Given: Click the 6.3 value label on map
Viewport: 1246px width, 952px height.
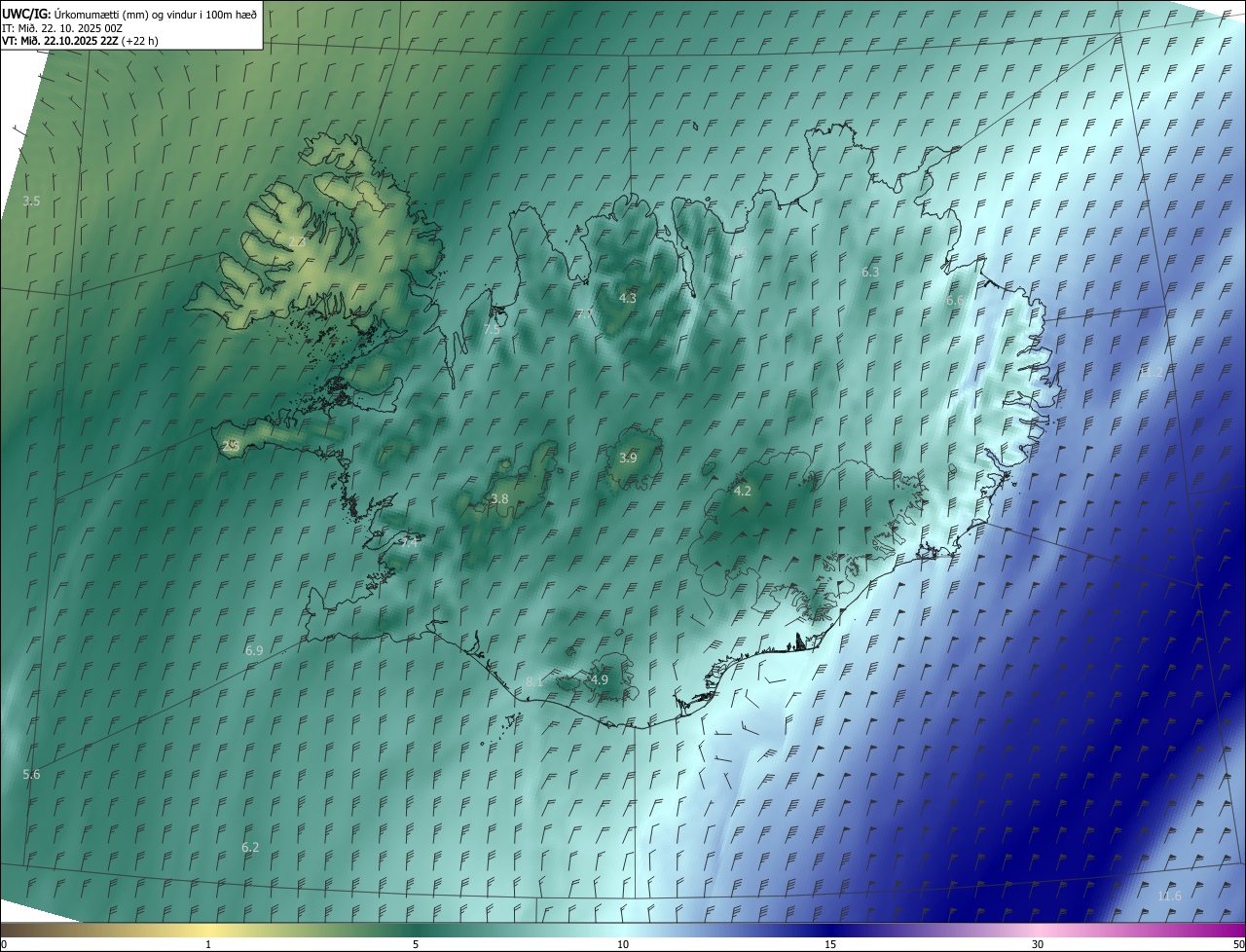Looking at the screenshot, I should point(870,273).
